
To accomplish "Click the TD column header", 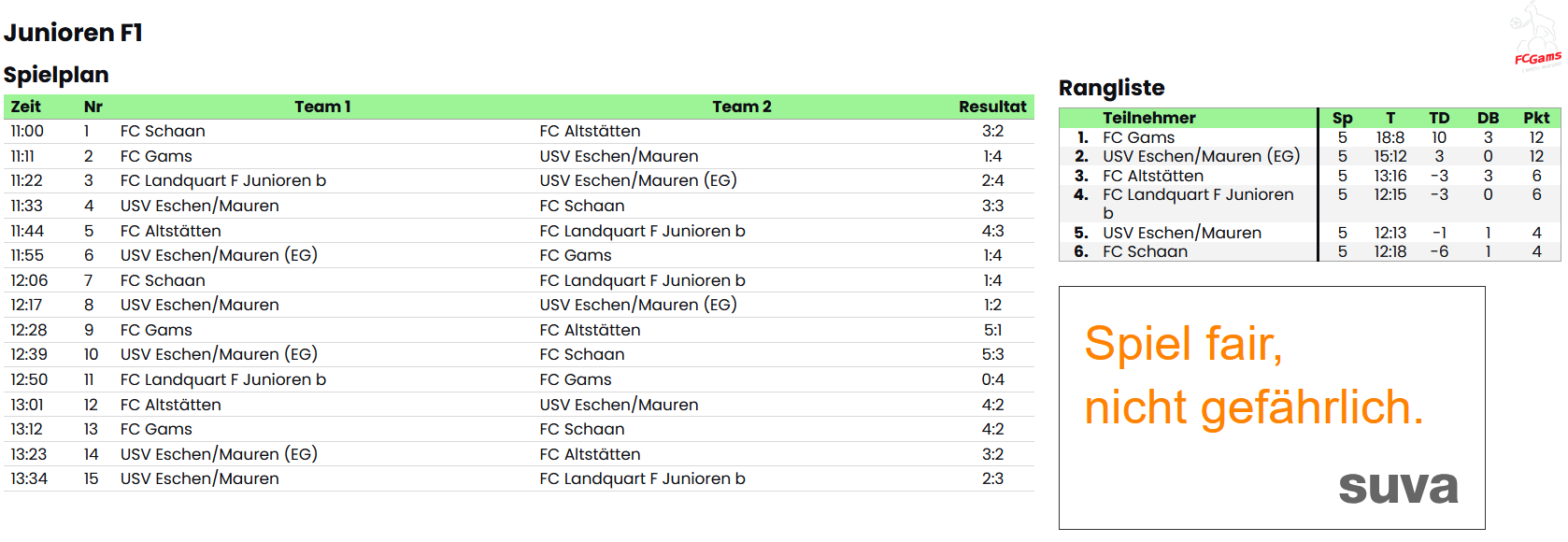I will point(1439,118).
